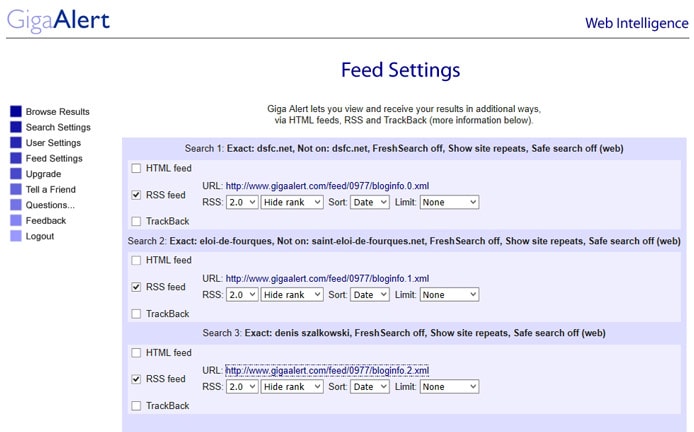
Task: Enable TrackBack for Search 1
Action: click(x=136, y=221)
